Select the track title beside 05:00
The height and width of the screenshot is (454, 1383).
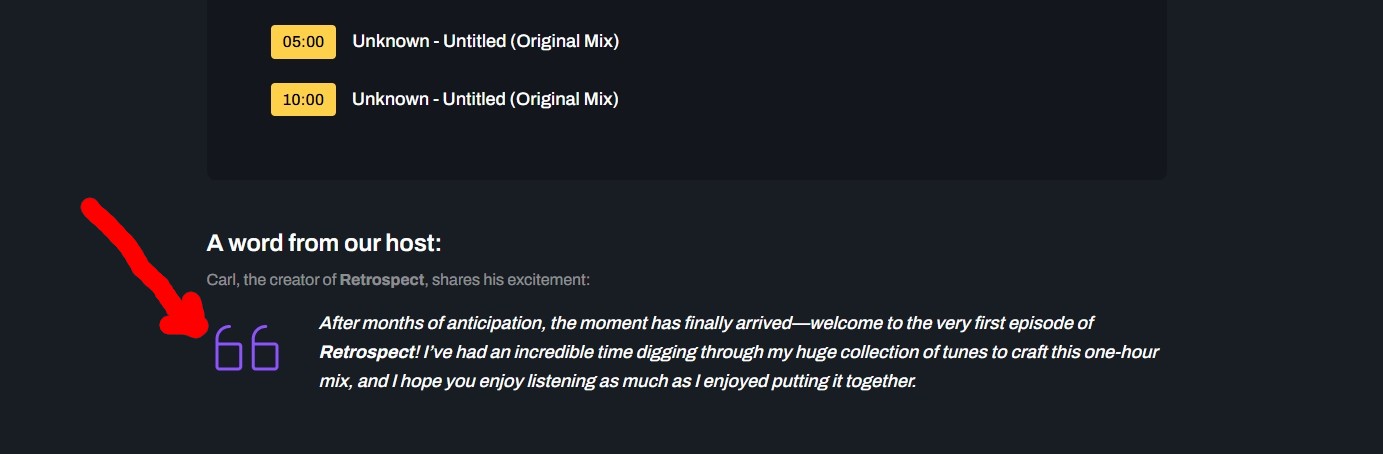[485, 42]
